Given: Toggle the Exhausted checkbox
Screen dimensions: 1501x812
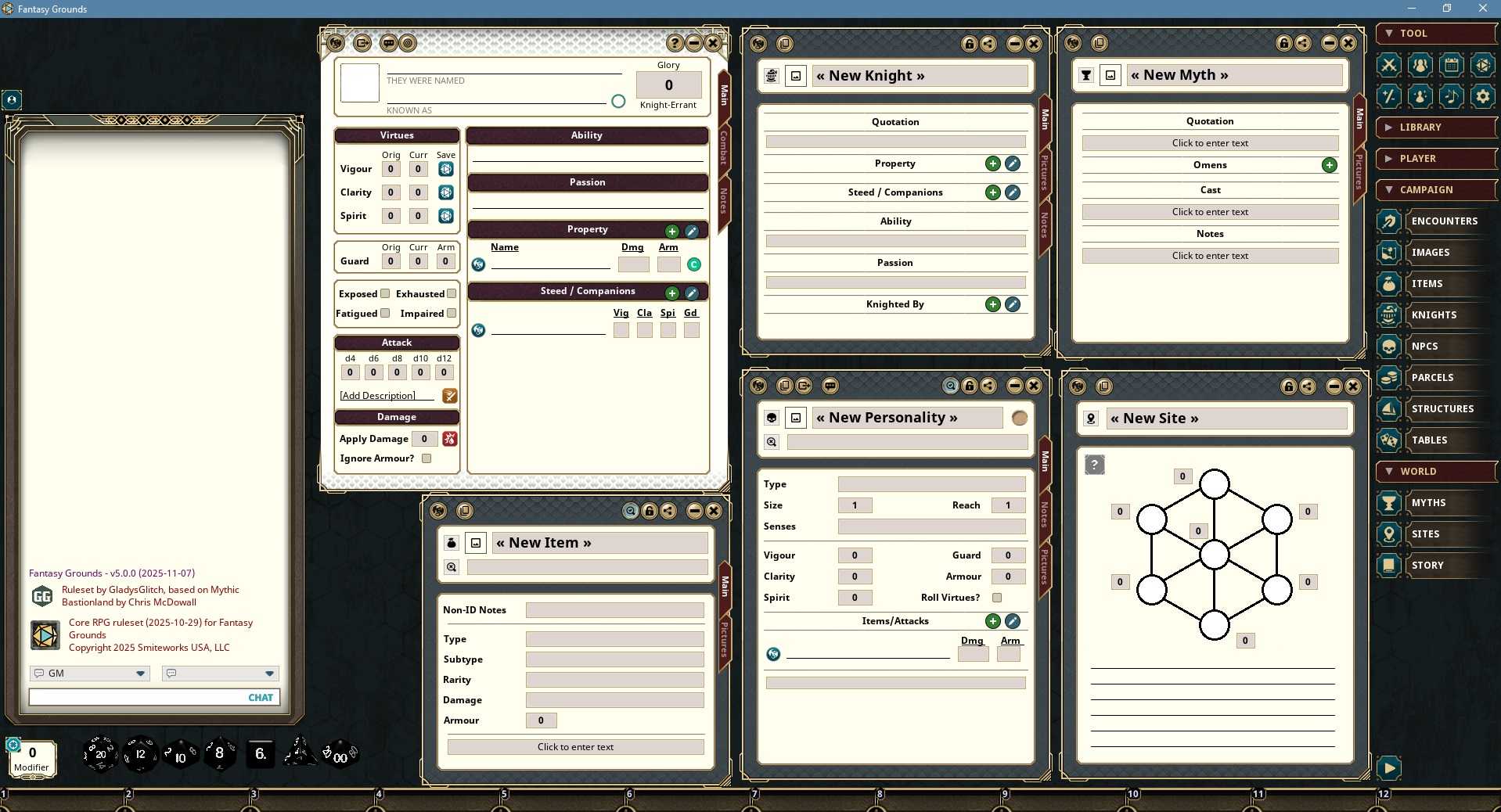Looking at the screenshot, I should 452,294.
